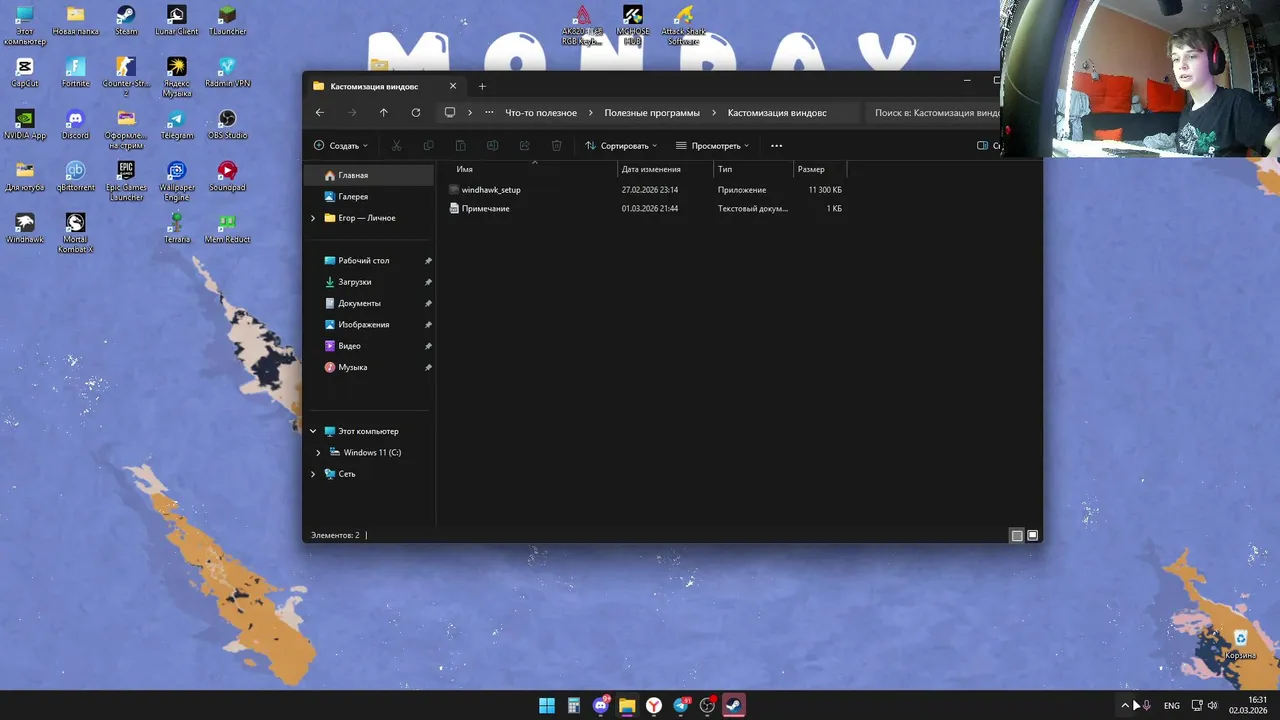Viewport: 1280px width, 720px height.
Task: Select the Mortal Kombat X desktop icon
Action: click(x=76, y=233)
